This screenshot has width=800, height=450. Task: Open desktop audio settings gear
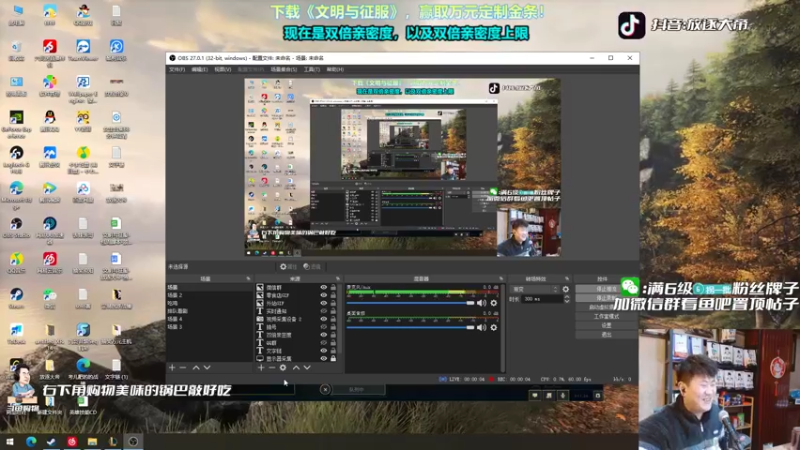493,328
